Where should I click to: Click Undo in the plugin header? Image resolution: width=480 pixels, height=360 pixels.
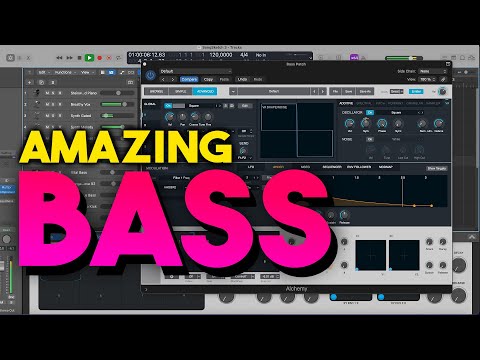pyautogui.click(x=242, y=79)
